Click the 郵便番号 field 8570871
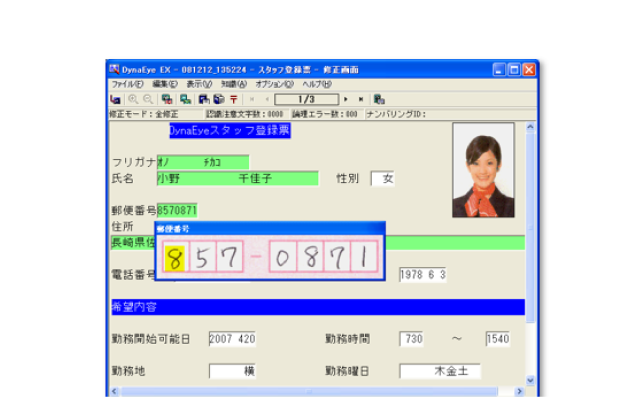Image resolution: width=644 pixels, height=397 pixels. [x=177, y=211]
